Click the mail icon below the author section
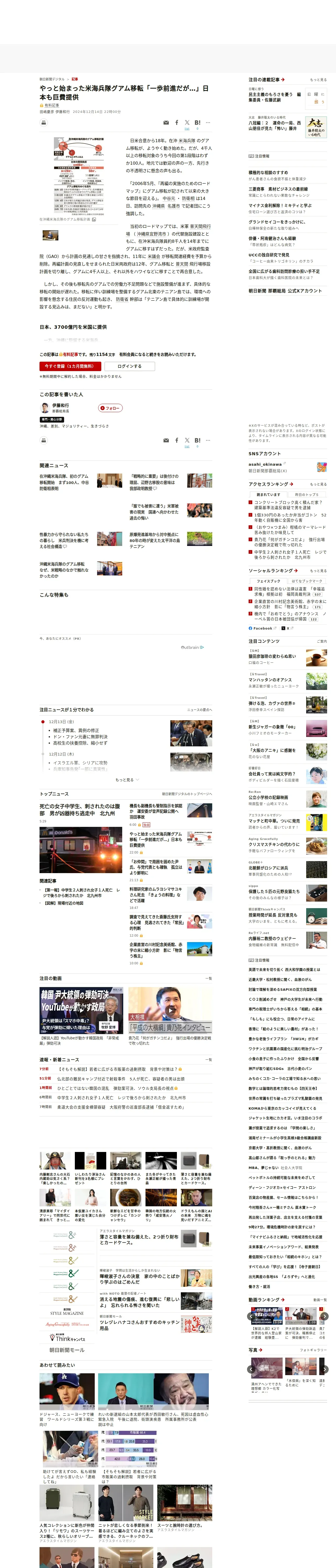The width and height of the screenshot is (336, 1568). 166,441
